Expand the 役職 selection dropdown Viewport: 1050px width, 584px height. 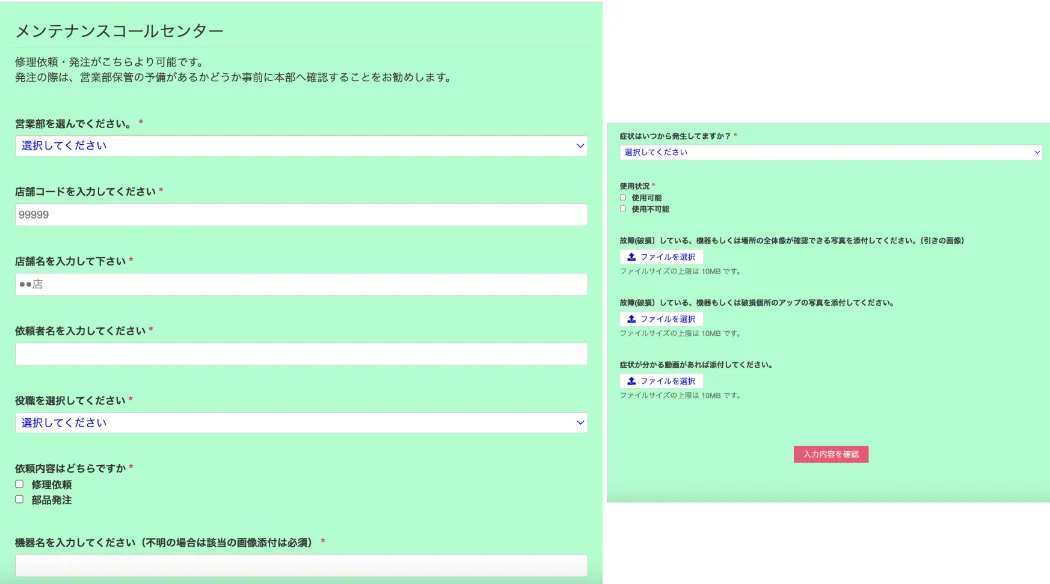[300, 423]
